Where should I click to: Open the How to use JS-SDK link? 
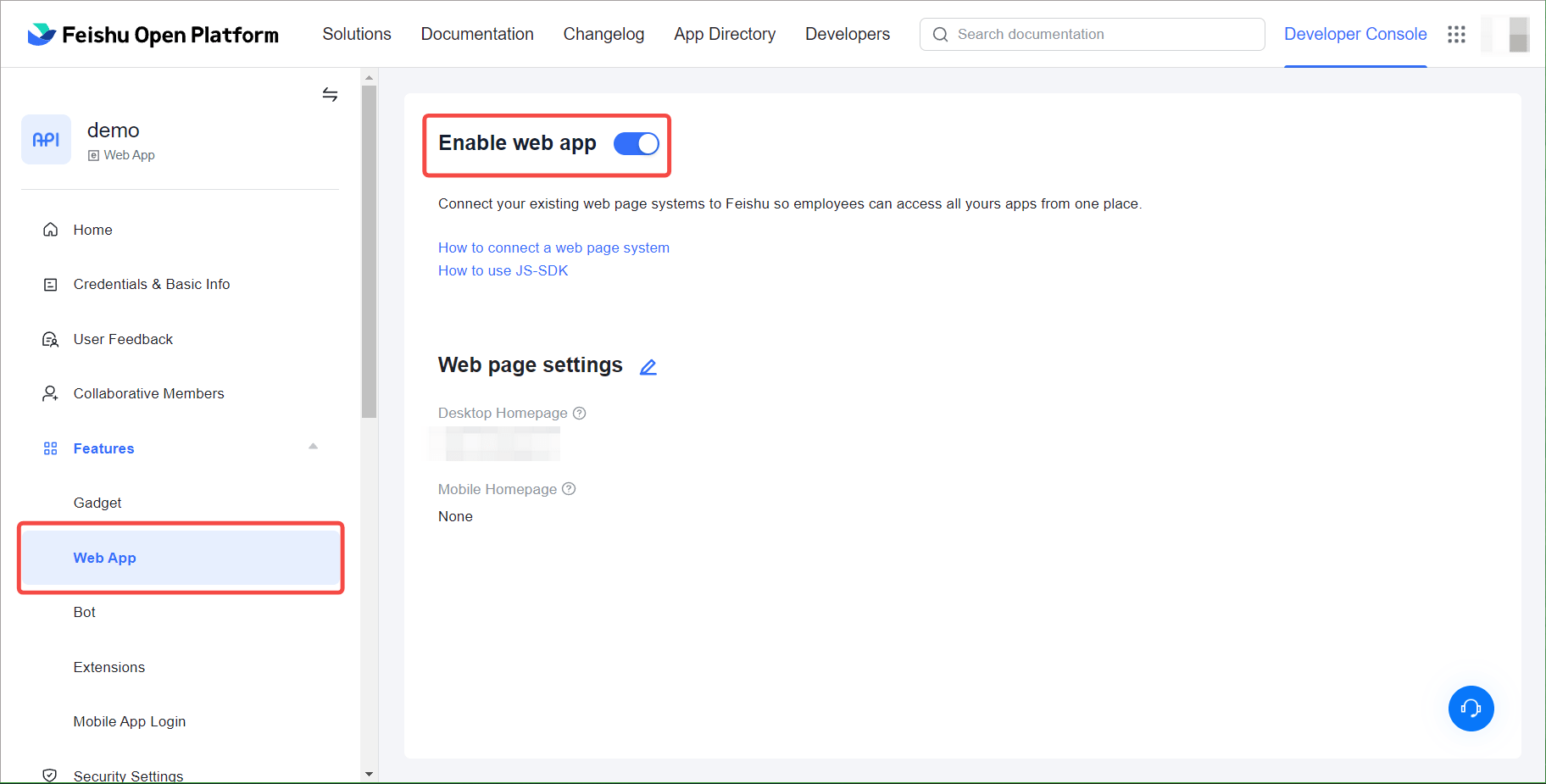click(503, 270)
